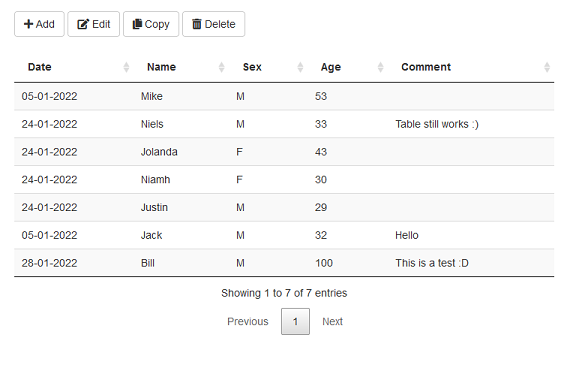This screenshot has width=573, height=377.
Task: Go to the Previous page
Action: pos(248,321)
